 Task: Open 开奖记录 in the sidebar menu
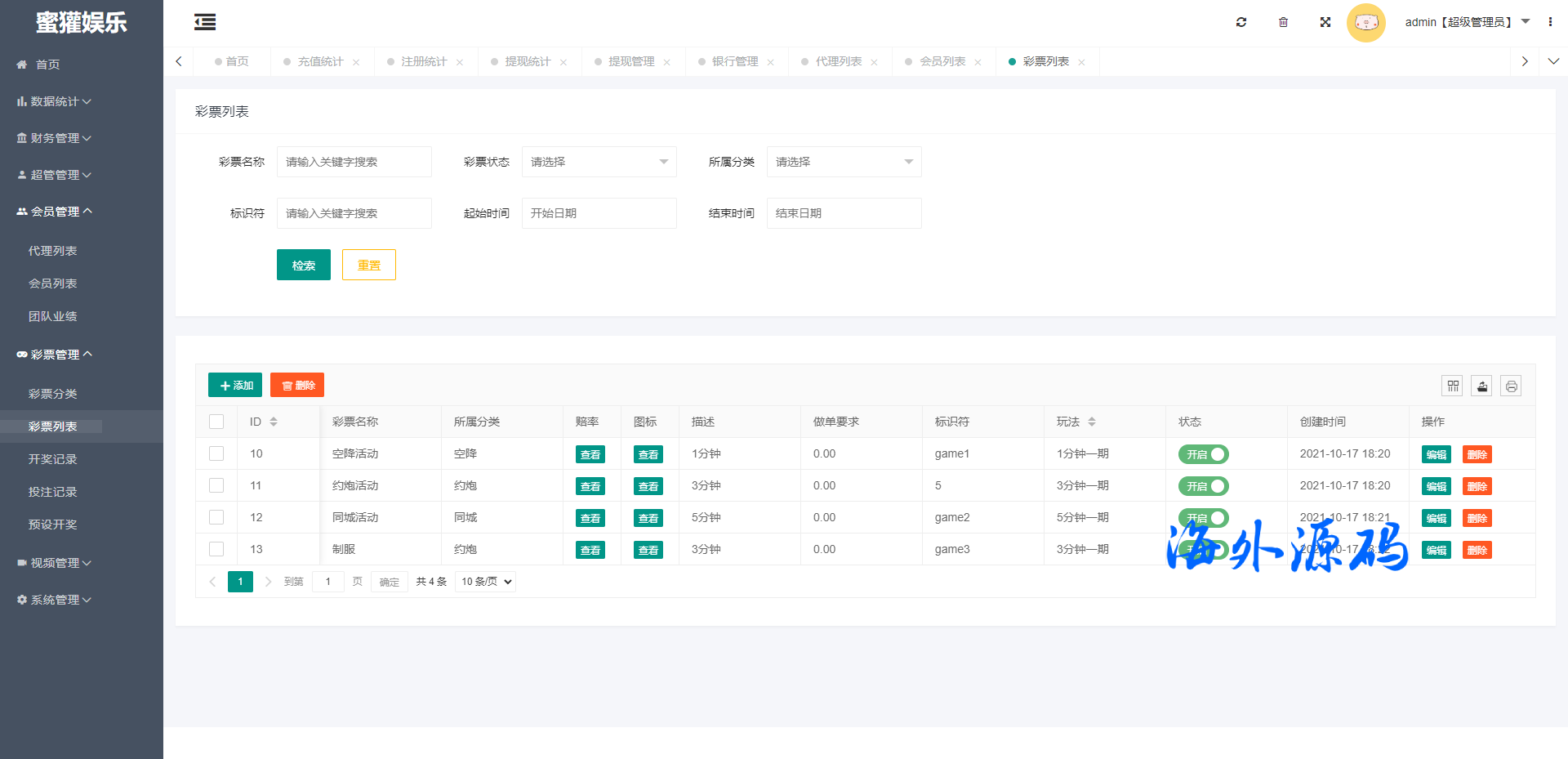pyautogui.click(x=53, y=459)
